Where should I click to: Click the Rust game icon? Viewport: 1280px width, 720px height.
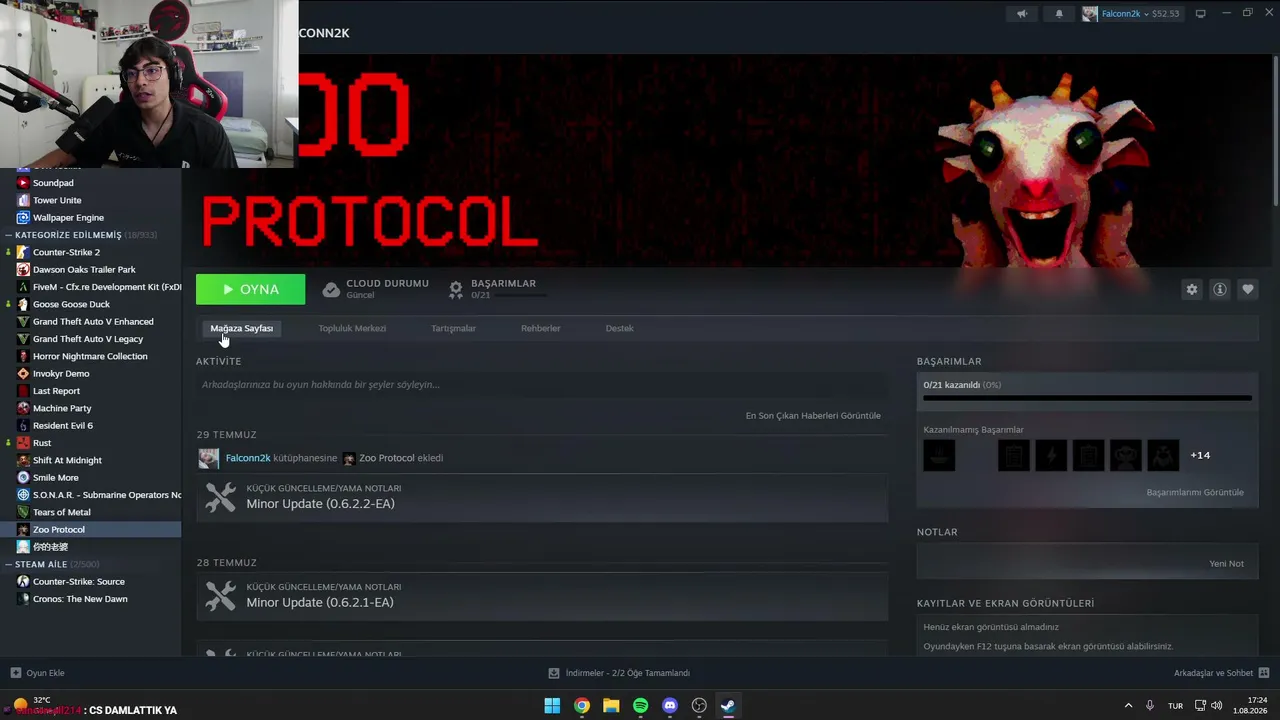[23, 443]
